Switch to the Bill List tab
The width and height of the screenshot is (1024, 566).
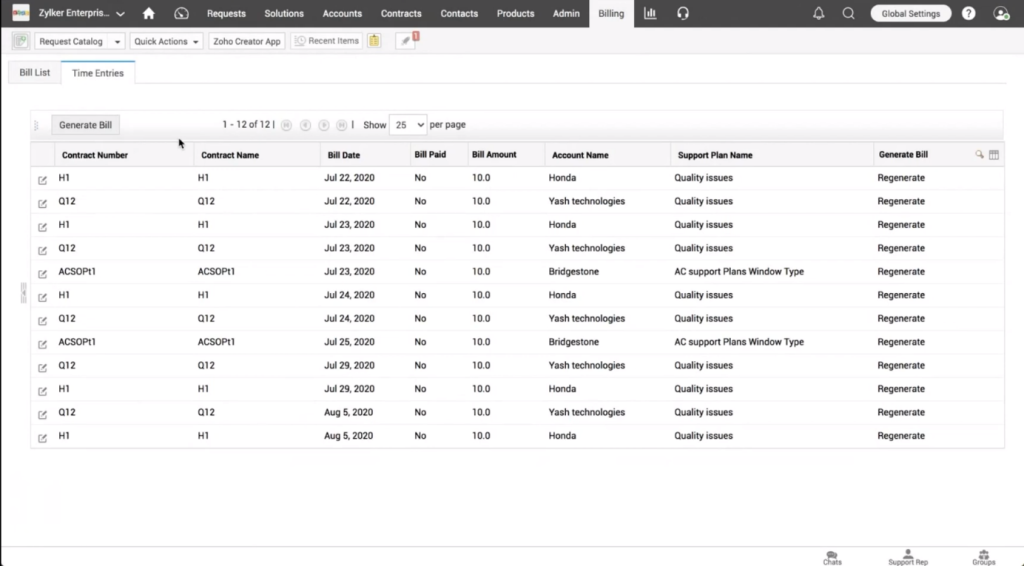(35, 73)
